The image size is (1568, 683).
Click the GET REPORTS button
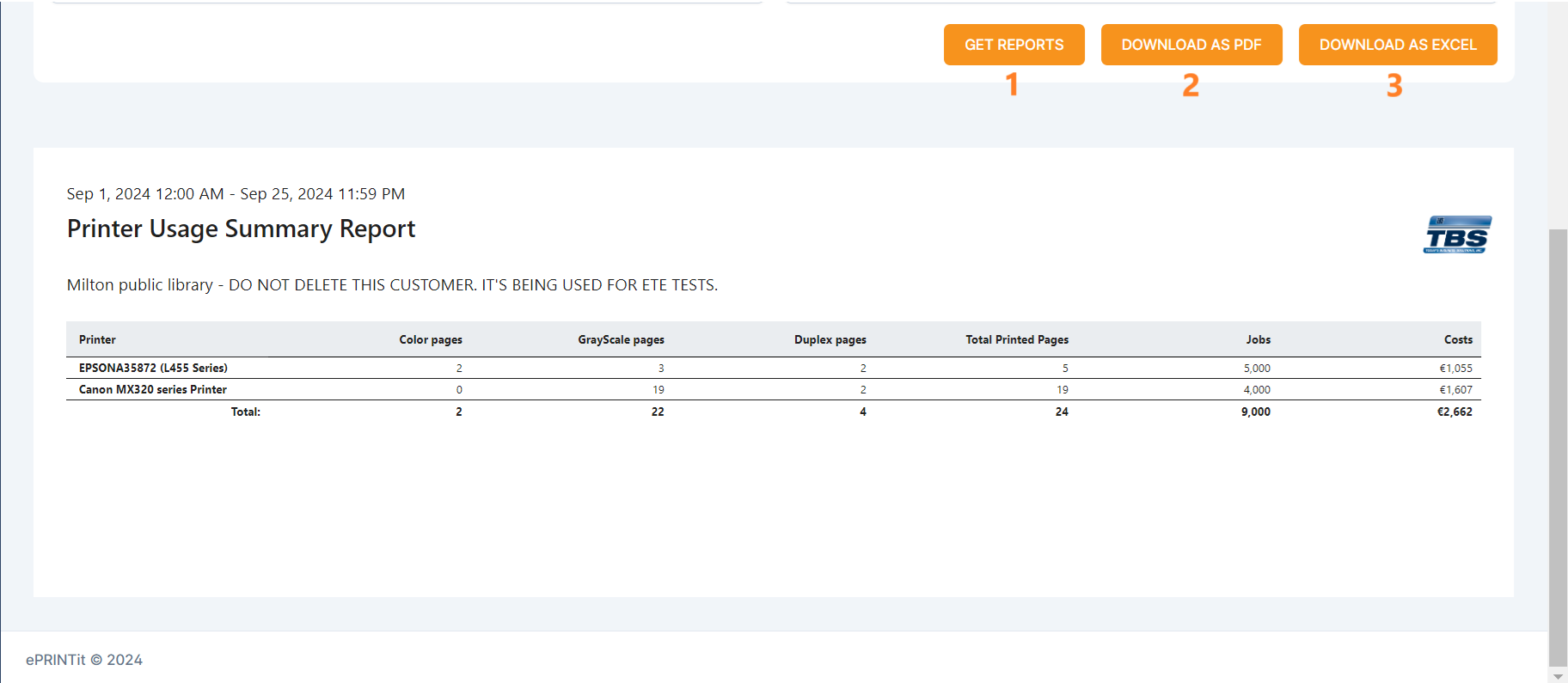point(1014,45)
